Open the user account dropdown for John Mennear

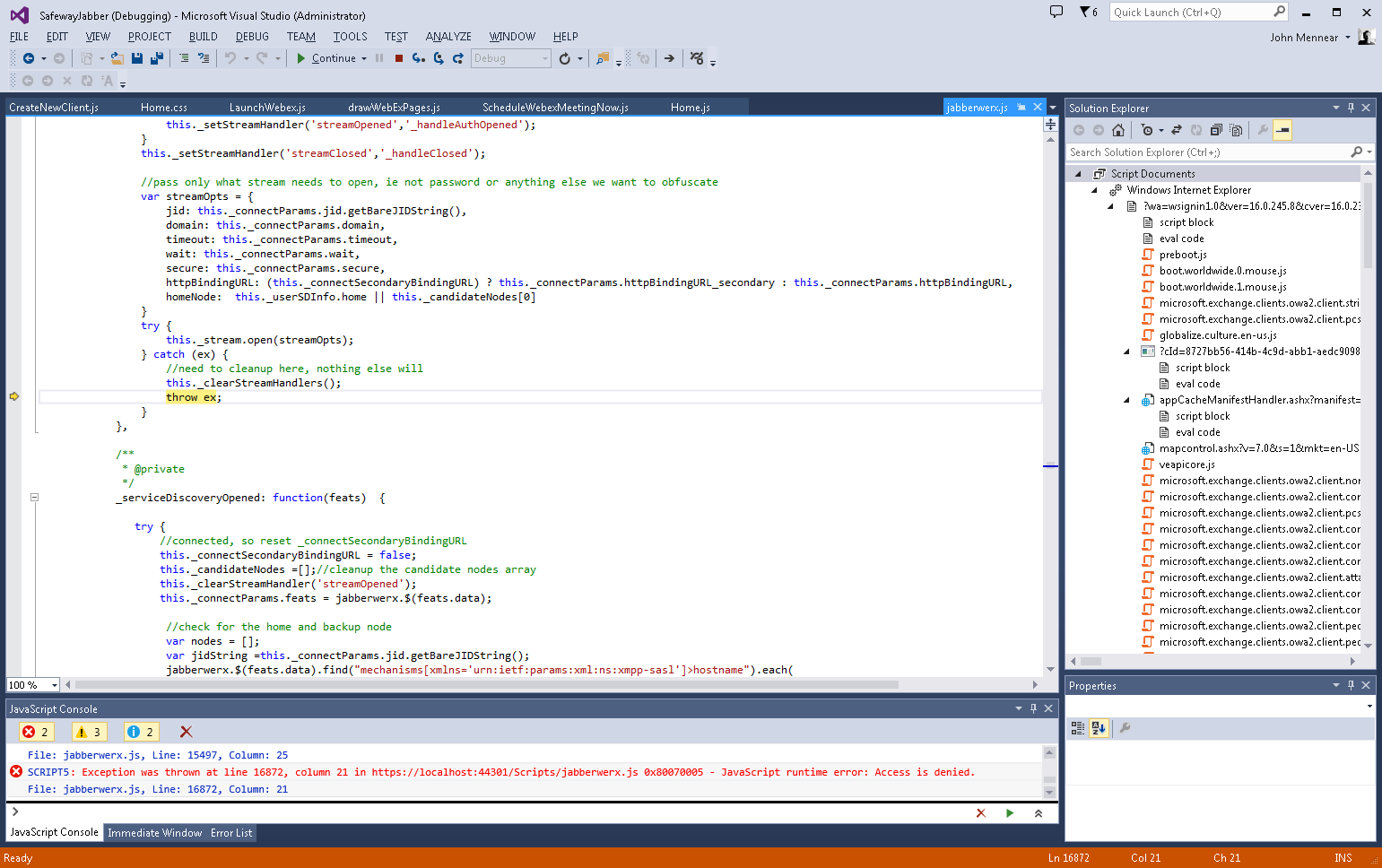click(x=1347, y=38)
